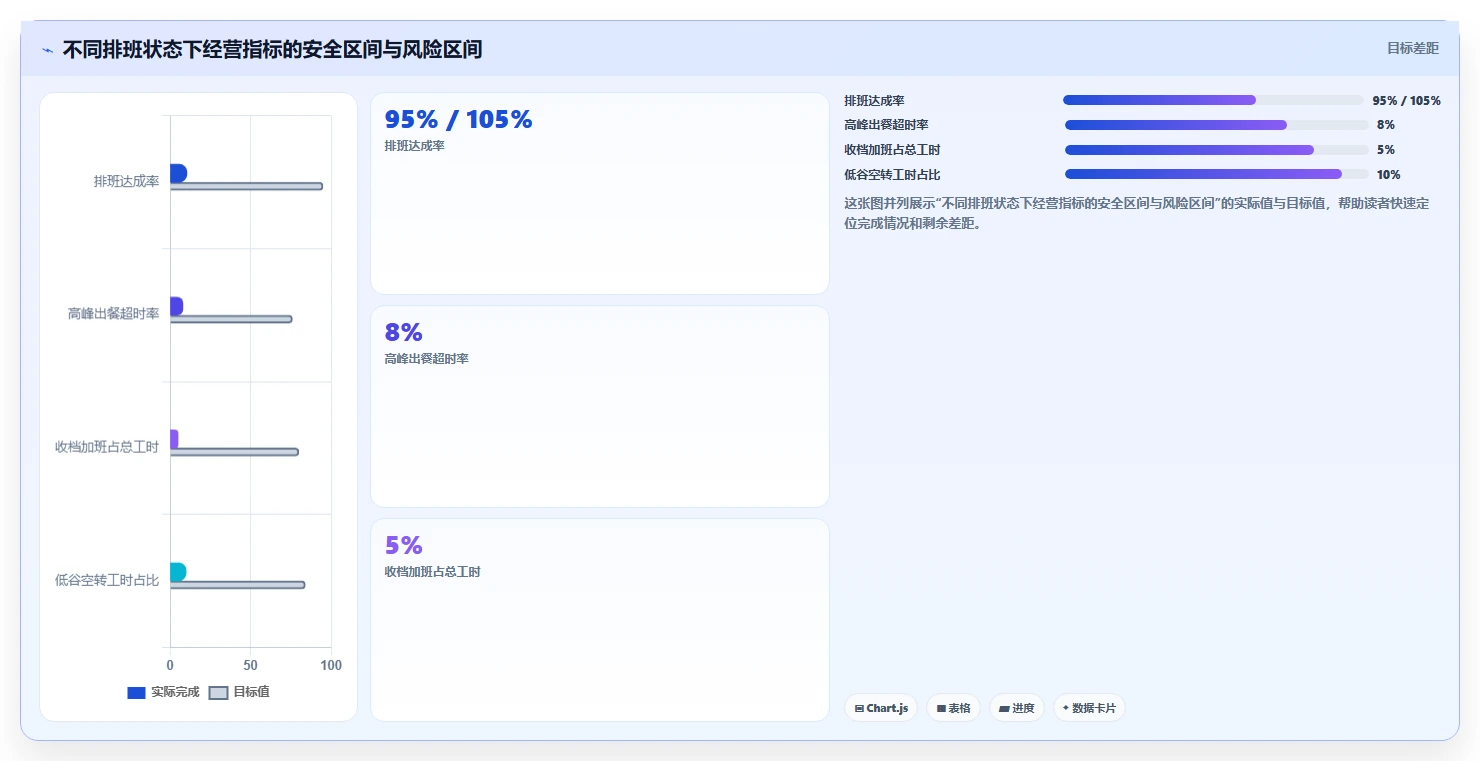The height and width of the screenshot is (761, 1480).
Task: Click the blue 实际完成 legend swatch
Action: tap(136, 693)
